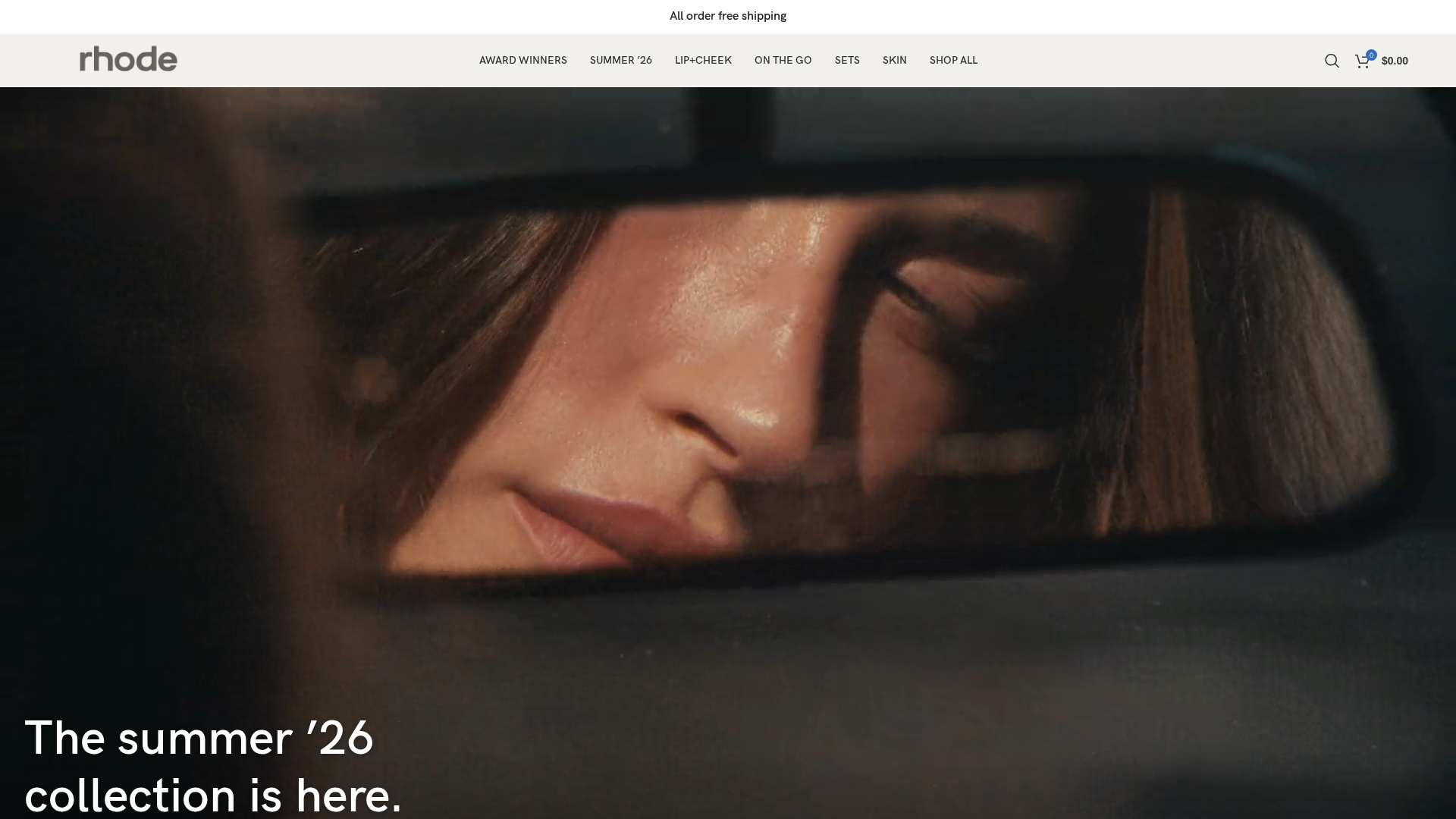Viewport: 1456px width, 819px height.
Task: Go to Shop All
Action: point(953,61)
